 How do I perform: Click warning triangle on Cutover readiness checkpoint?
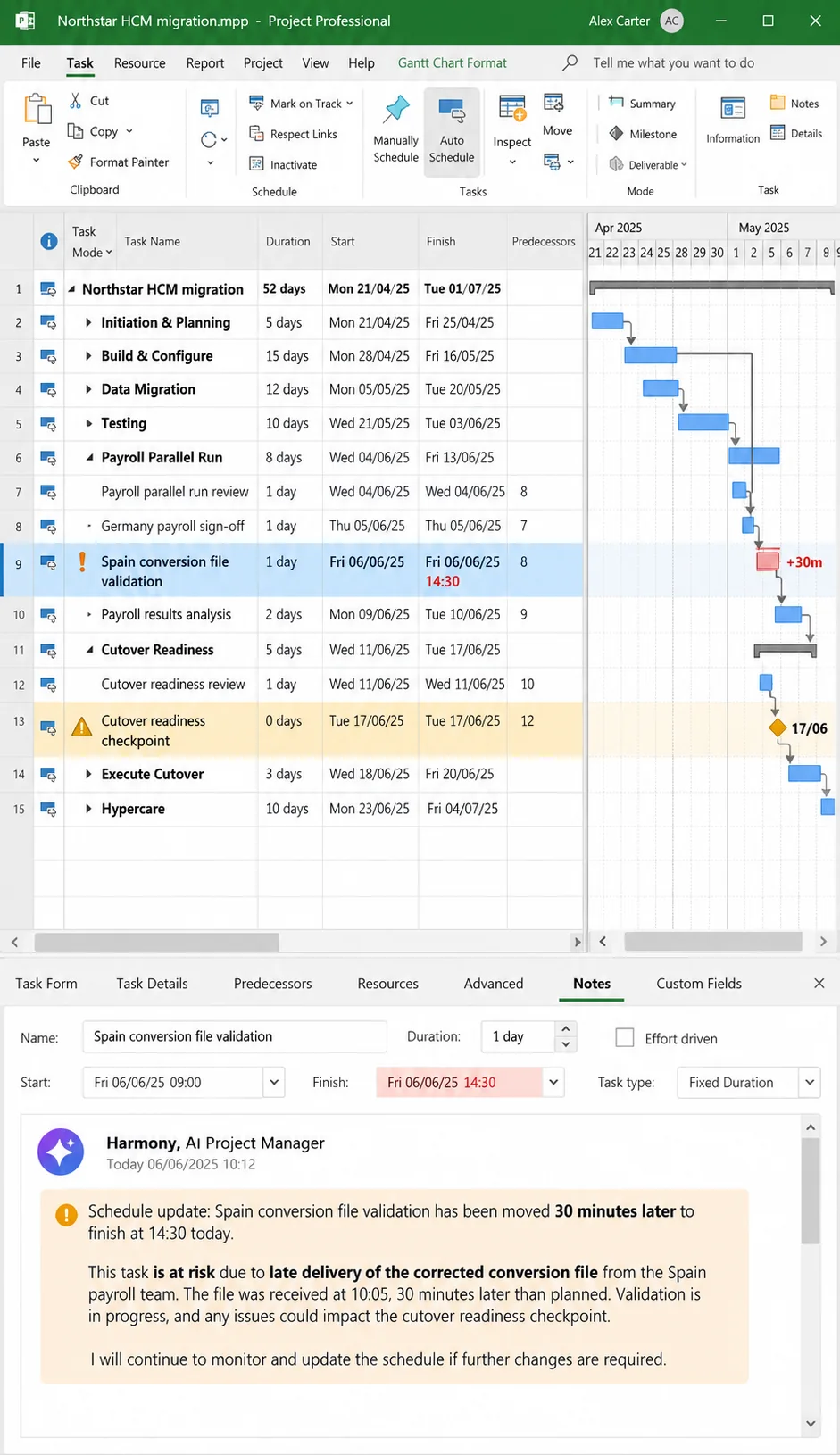[82, 727]
